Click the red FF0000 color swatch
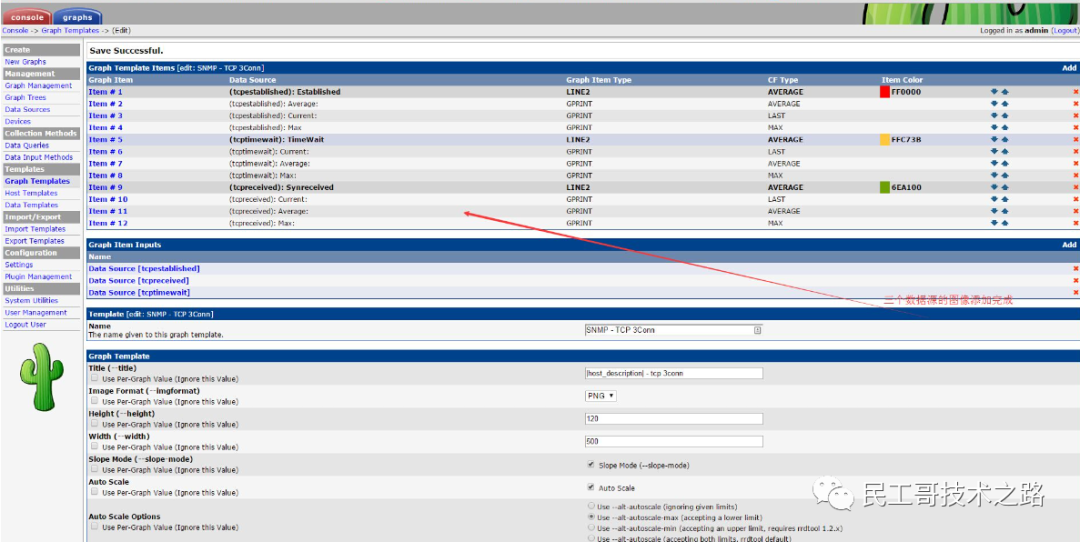Image resolution: width=1080 pixels, height=542 pixels. 885,92
